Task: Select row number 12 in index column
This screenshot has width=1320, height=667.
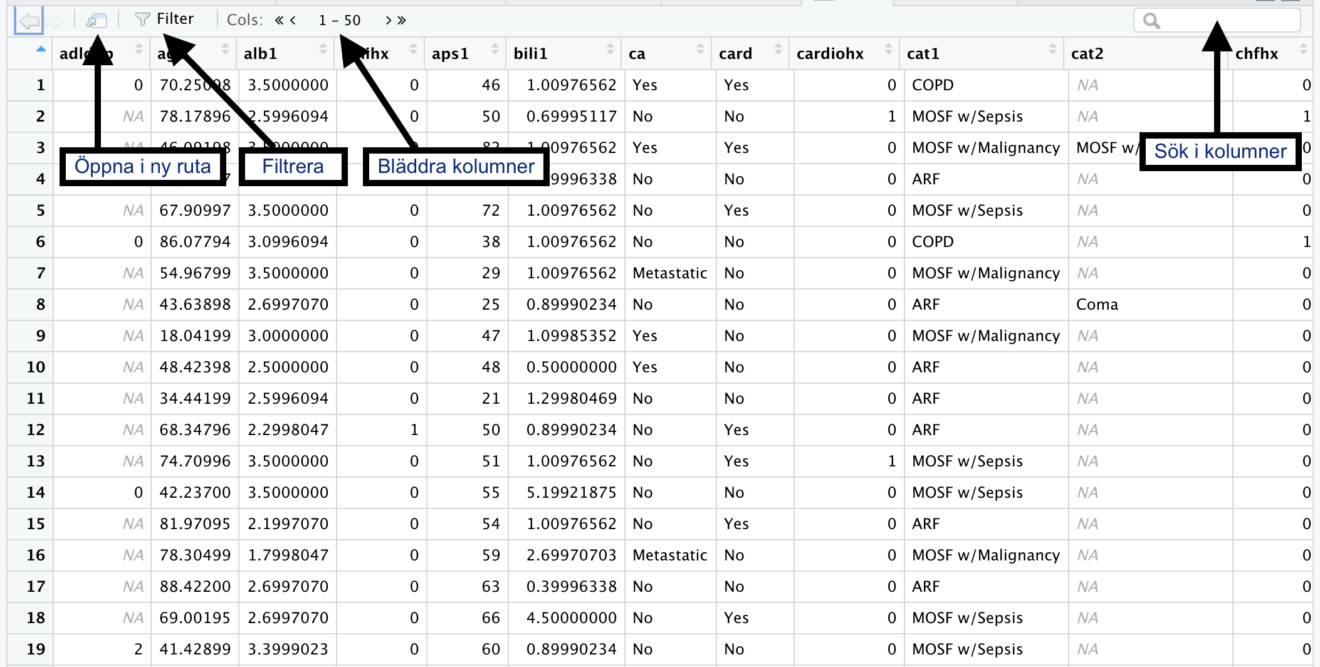Action: click(36, 430)
